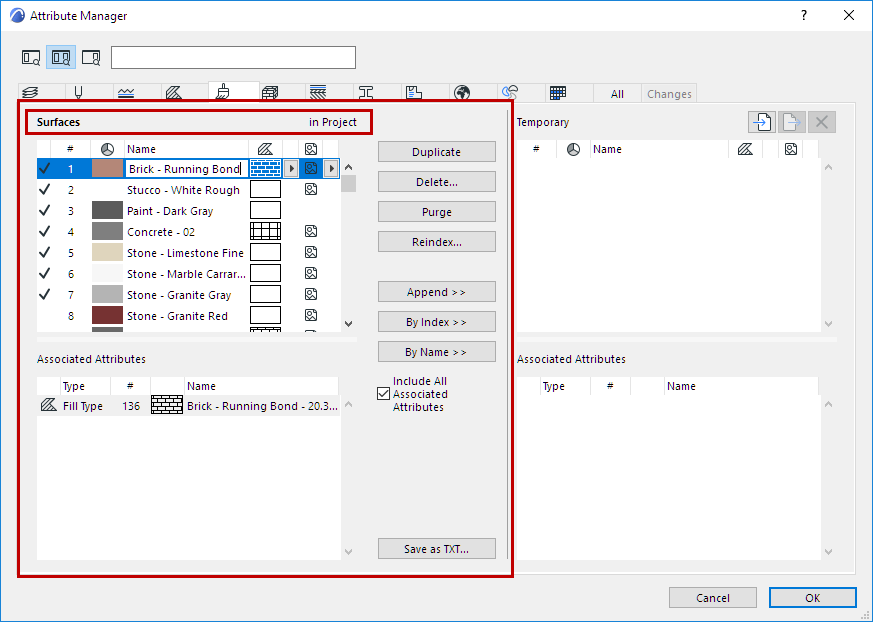Choose the highlighted middle search-mode icon
The height and width of the screenshot is (622, 873).
coord(61,57)
